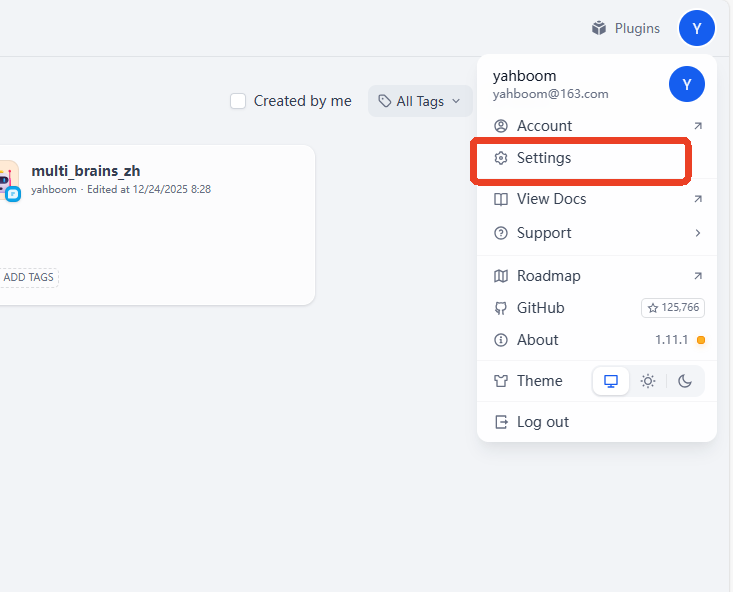Open the Plugins page

coord(625,29)
